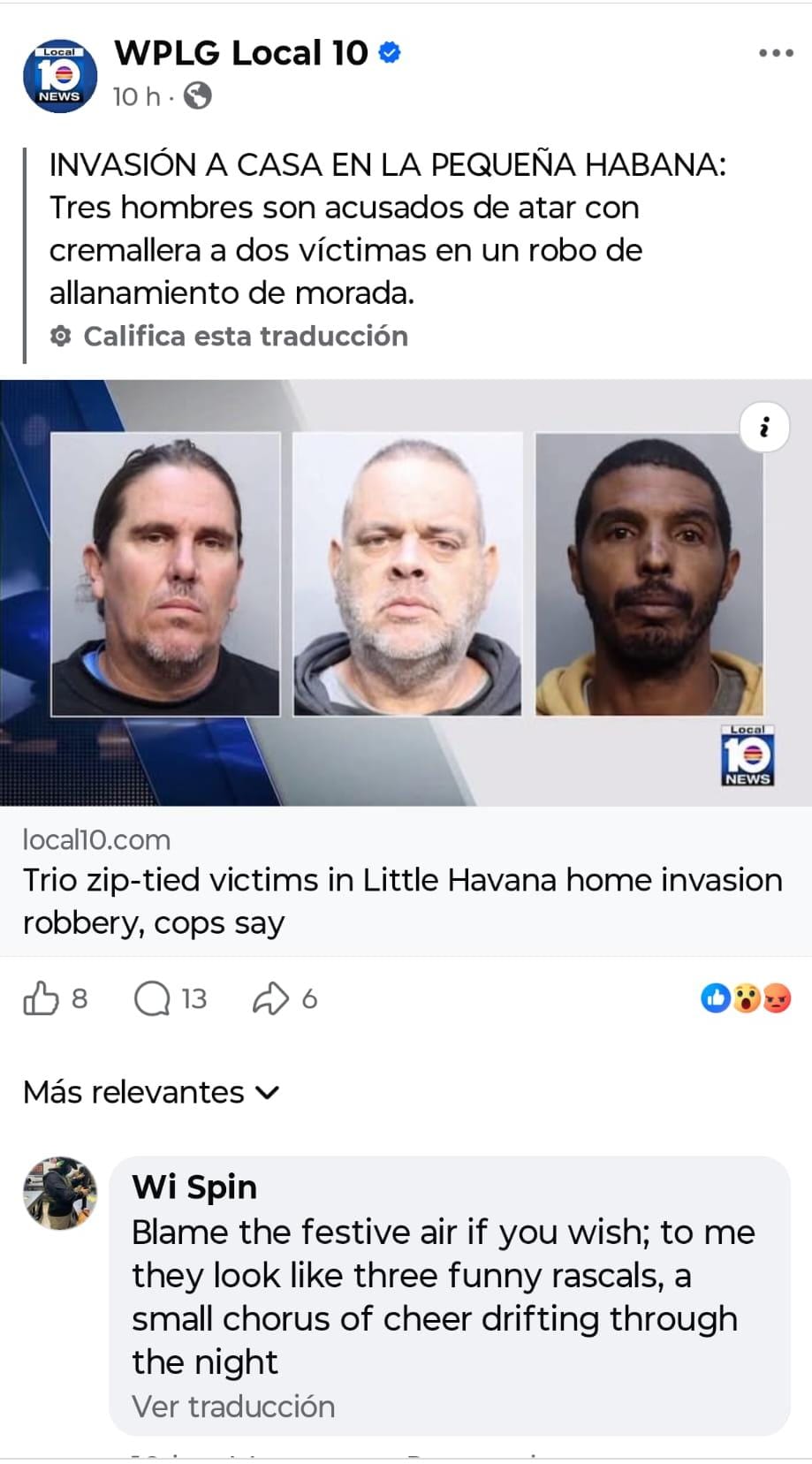Tap the 10 h post timestamp
This screenshot has height=1464, width=812.
tap(136, 95)
